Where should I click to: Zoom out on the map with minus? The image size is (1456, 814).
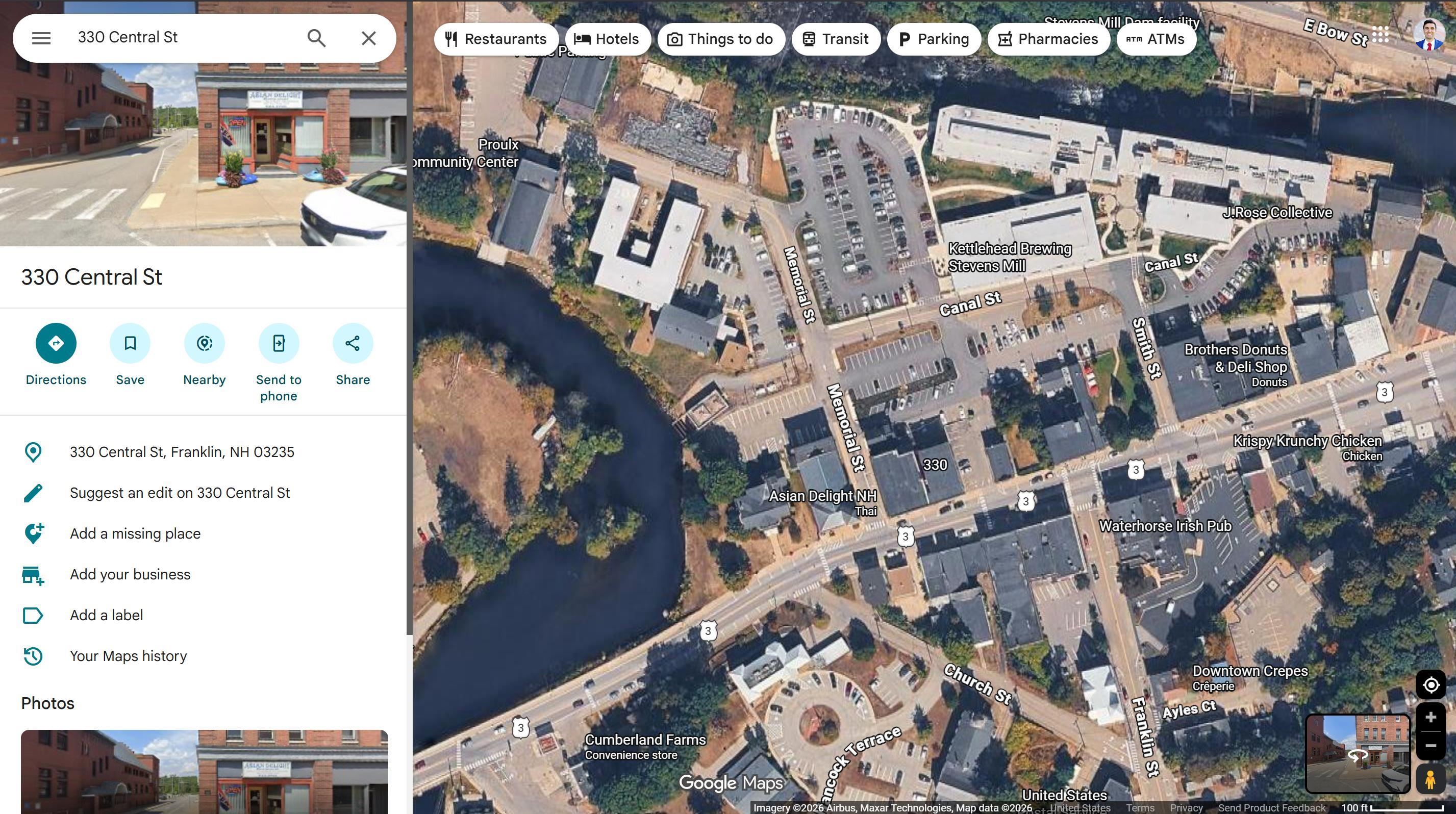pyautogui.click(x=1431, y=746)
